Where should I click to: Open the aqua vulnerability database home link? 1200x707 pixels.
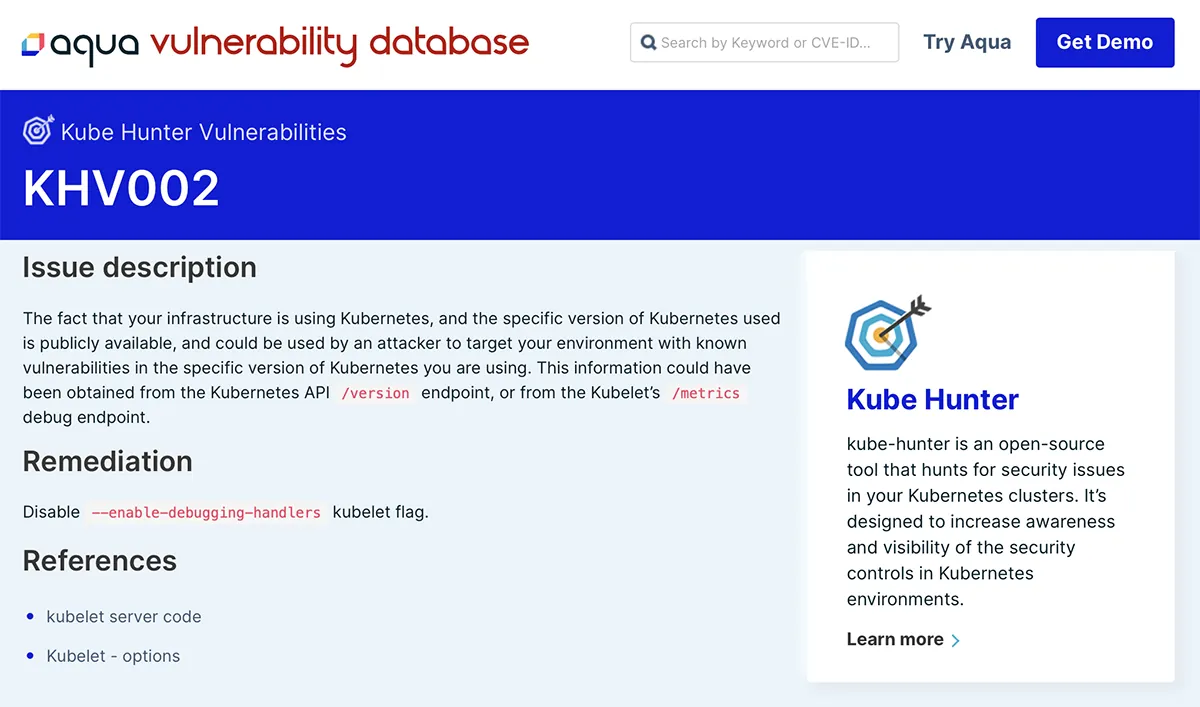(276, 44)
